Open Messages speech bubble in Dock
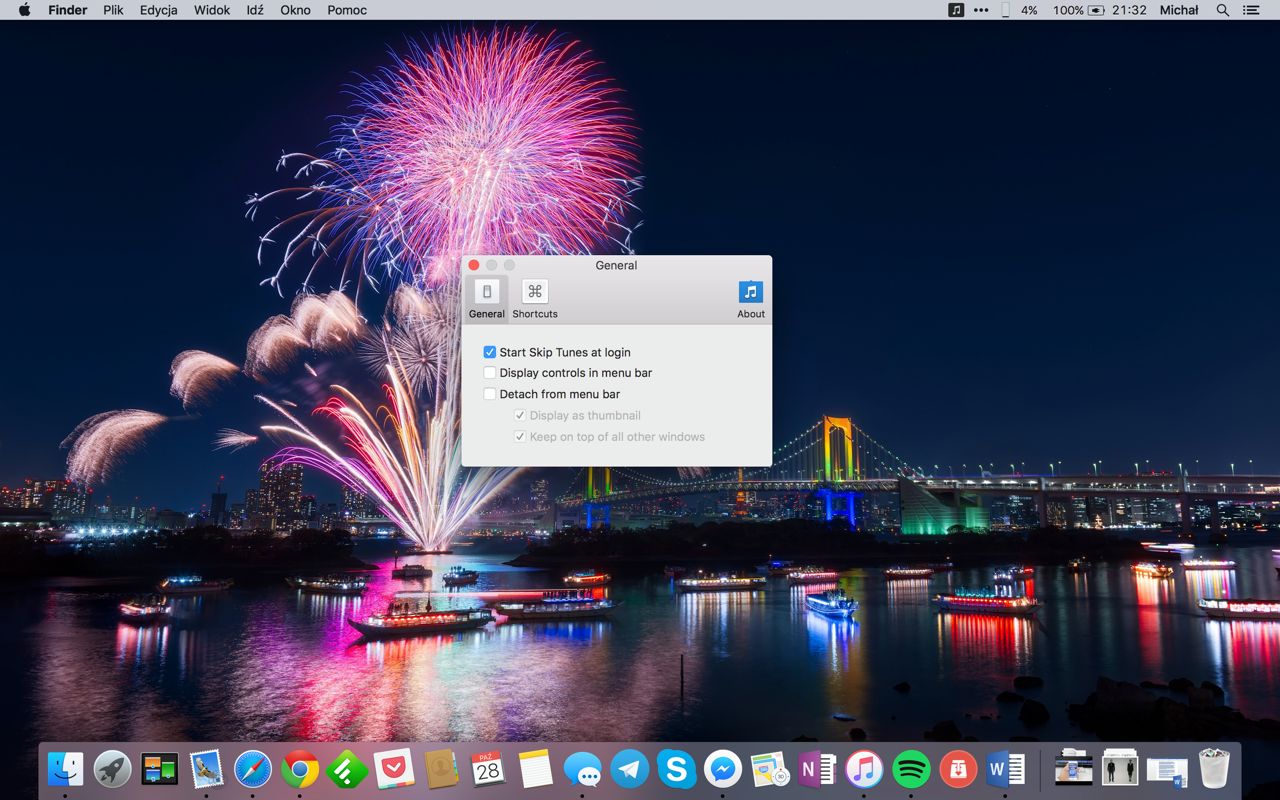This screenshot has height=800, width=1280. [x=582, y=769]
